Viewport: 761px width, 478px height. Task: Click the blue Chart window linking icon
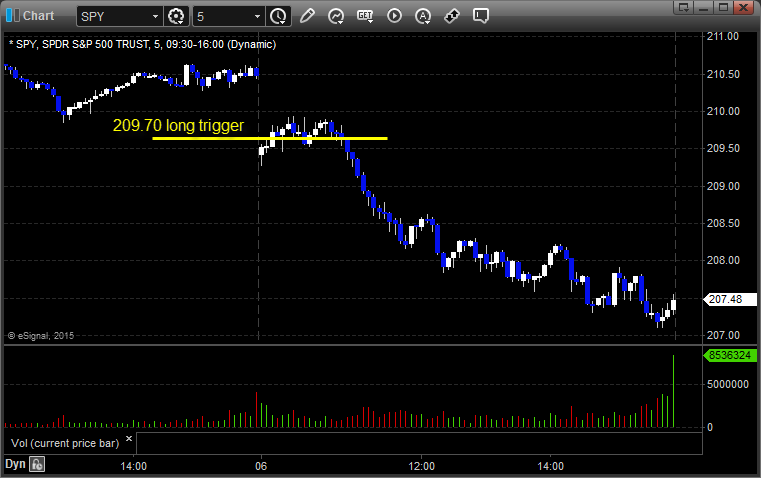tap(13, 16)
